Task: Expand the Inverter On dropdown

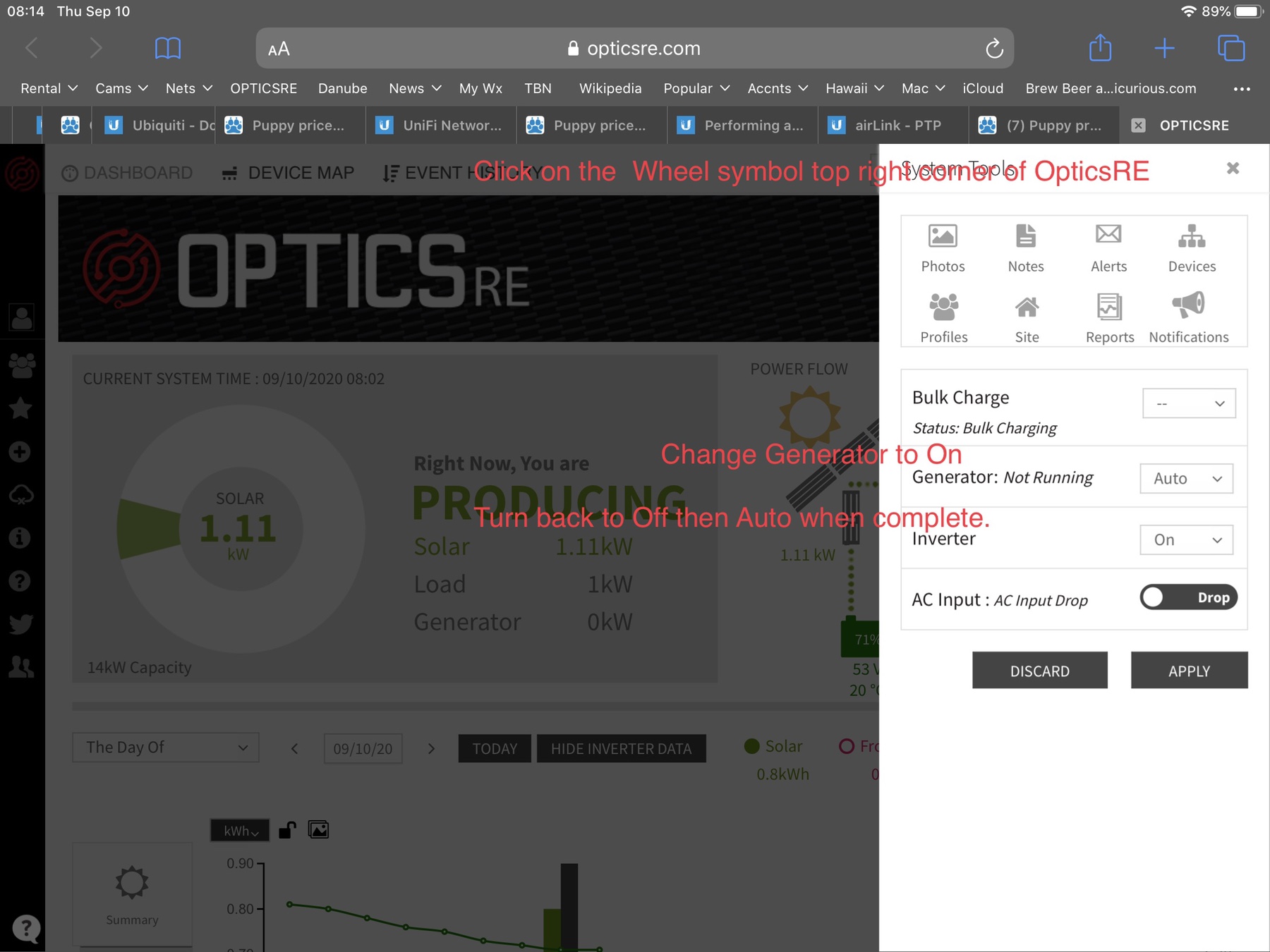Action: click(x=1187, y=540)
